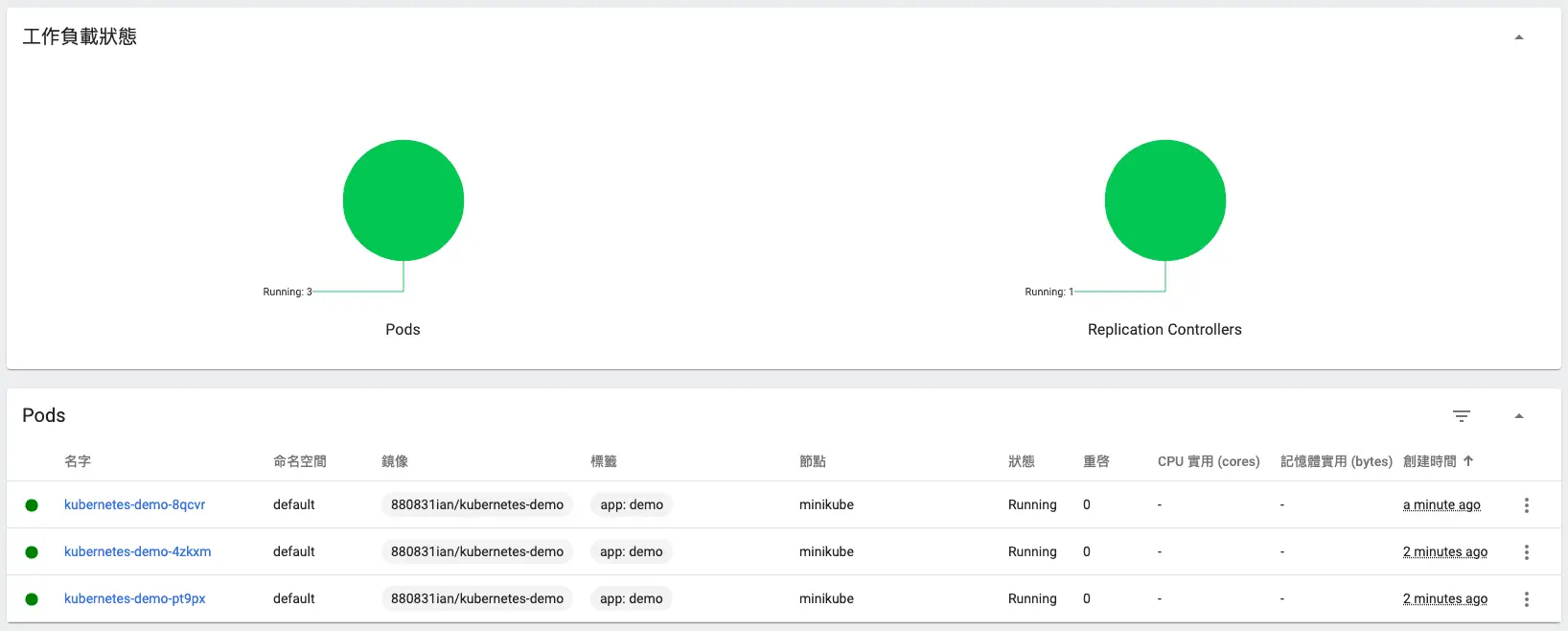Open actions menu for kubernetes-demo-8qcvr pod
Viewport: 1568px width, 631px height.
[x=1526, y=505]
